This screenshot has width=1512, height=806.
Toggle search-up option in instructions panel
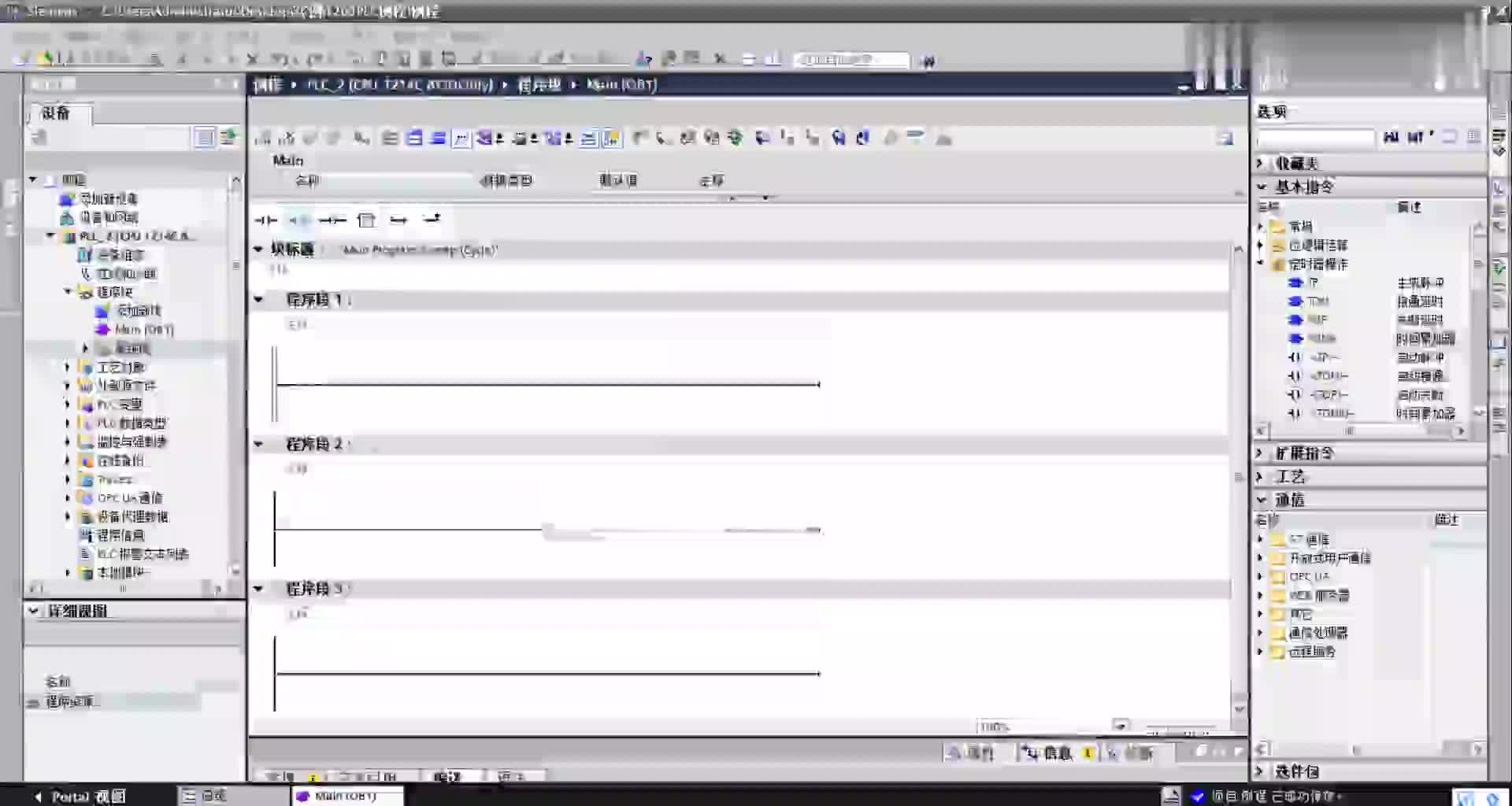(1417, 137)
